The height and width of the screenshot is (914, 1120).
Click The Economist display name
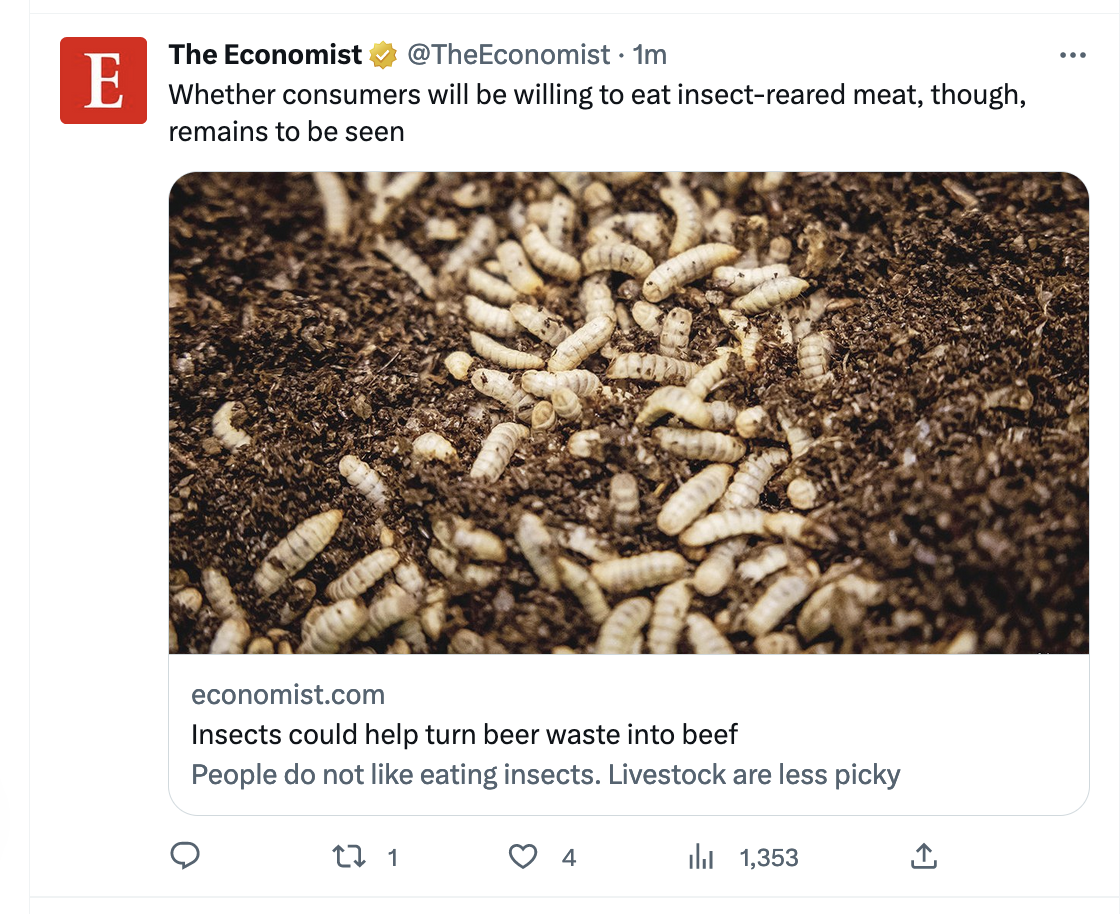[265, 54]
